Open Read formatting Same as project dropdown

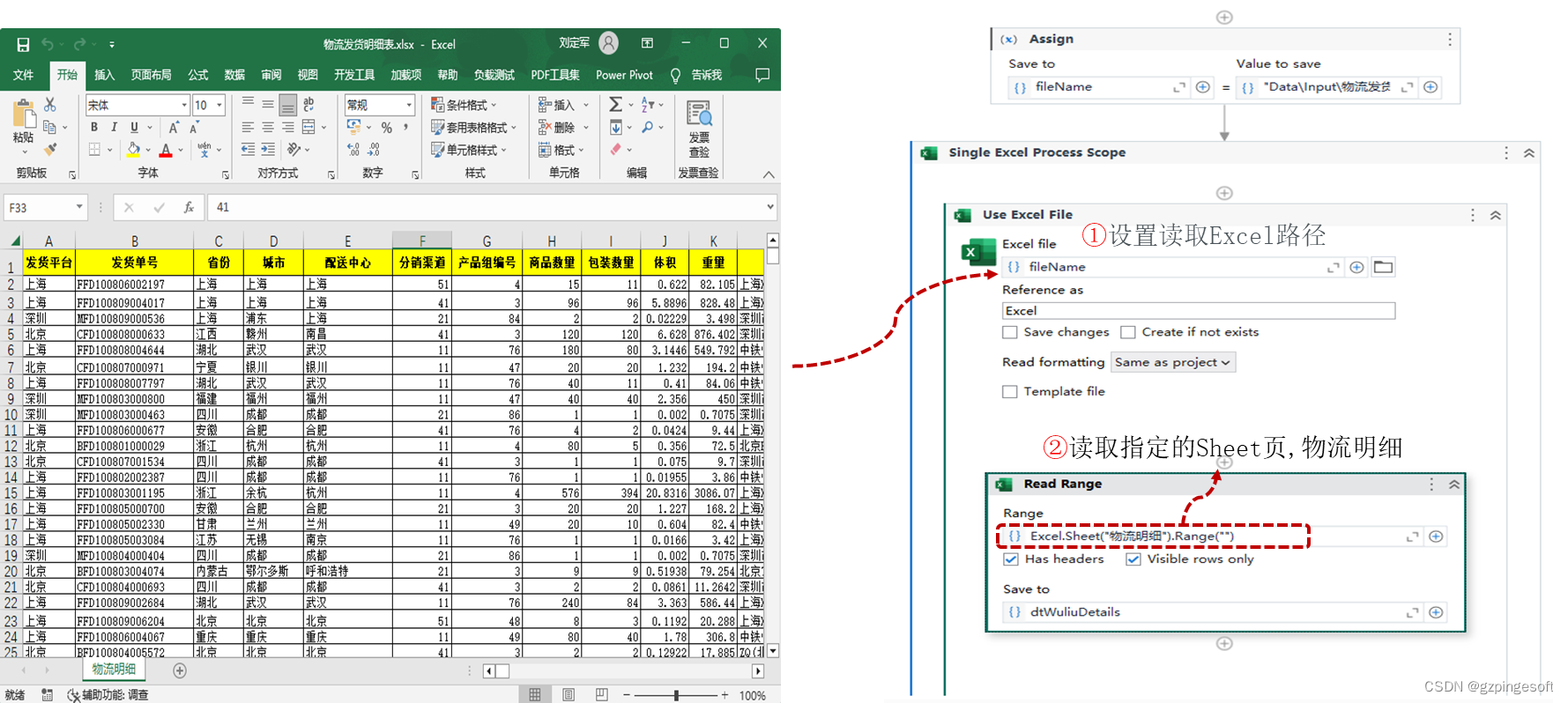click(x=1172, y=362)
